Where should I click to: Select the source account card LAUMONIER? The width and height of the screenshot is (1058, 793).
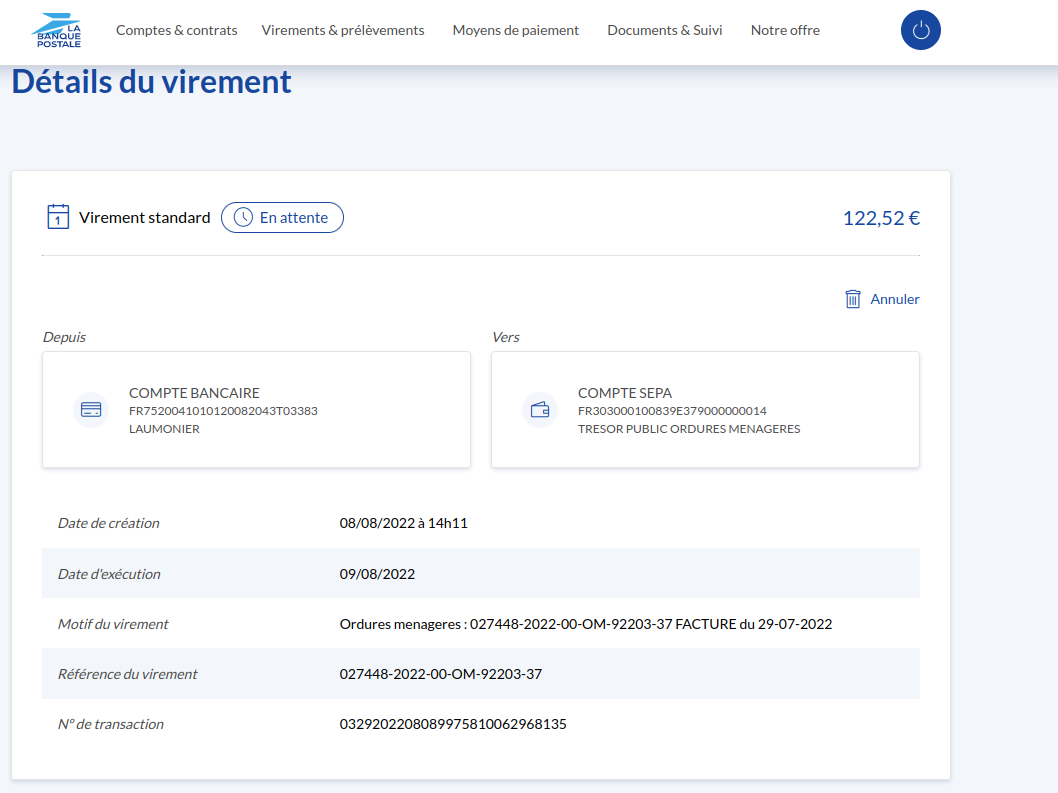(256, 410)
